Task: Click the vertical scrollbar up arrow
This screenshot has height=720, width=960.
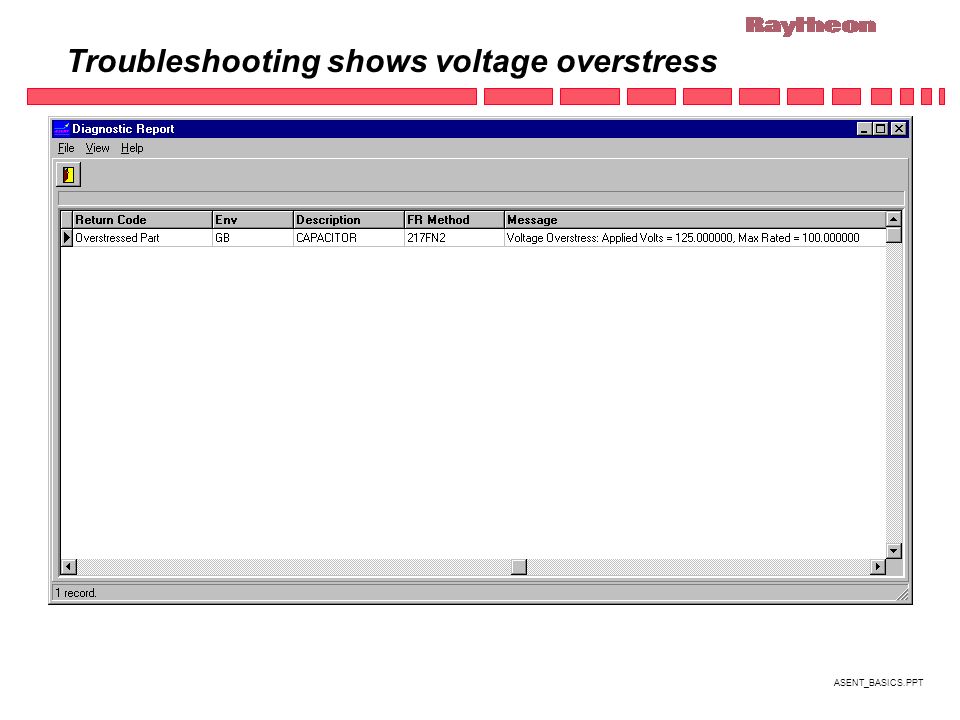Action: [894, 219]
